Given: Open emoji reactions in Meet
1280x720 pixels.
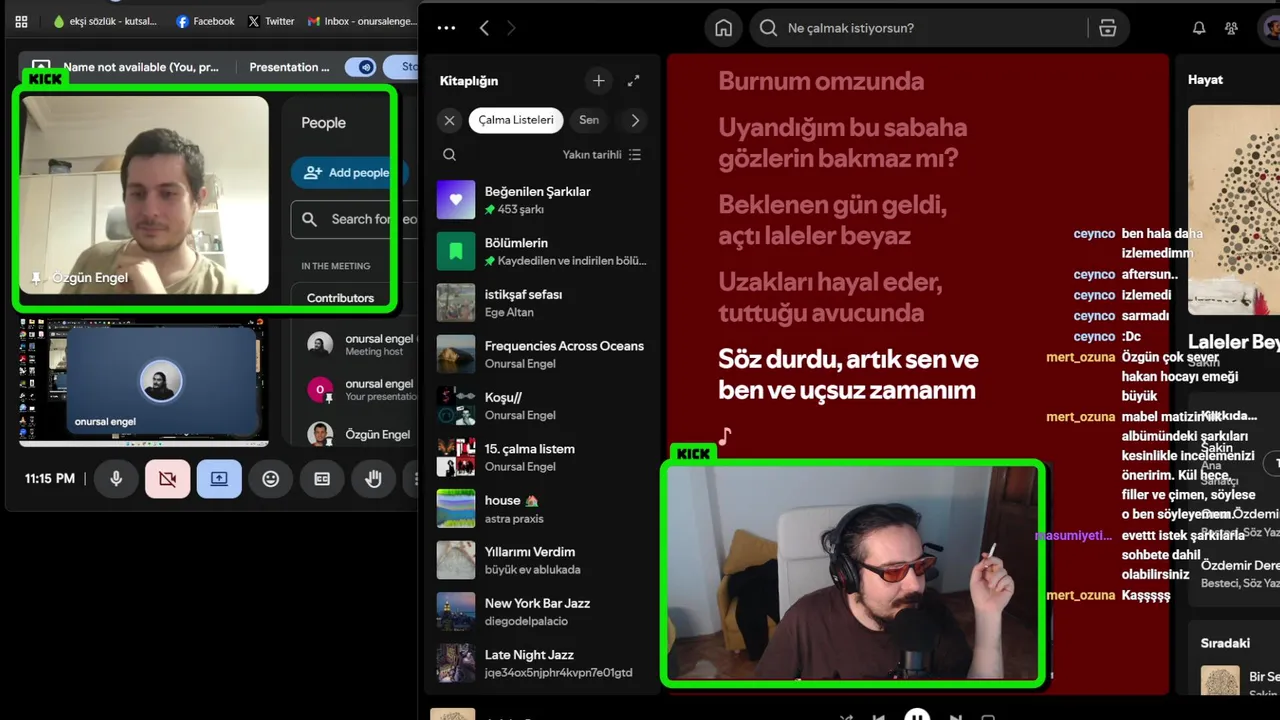Looking at the screenshot, I should click(x=270, y=479).
